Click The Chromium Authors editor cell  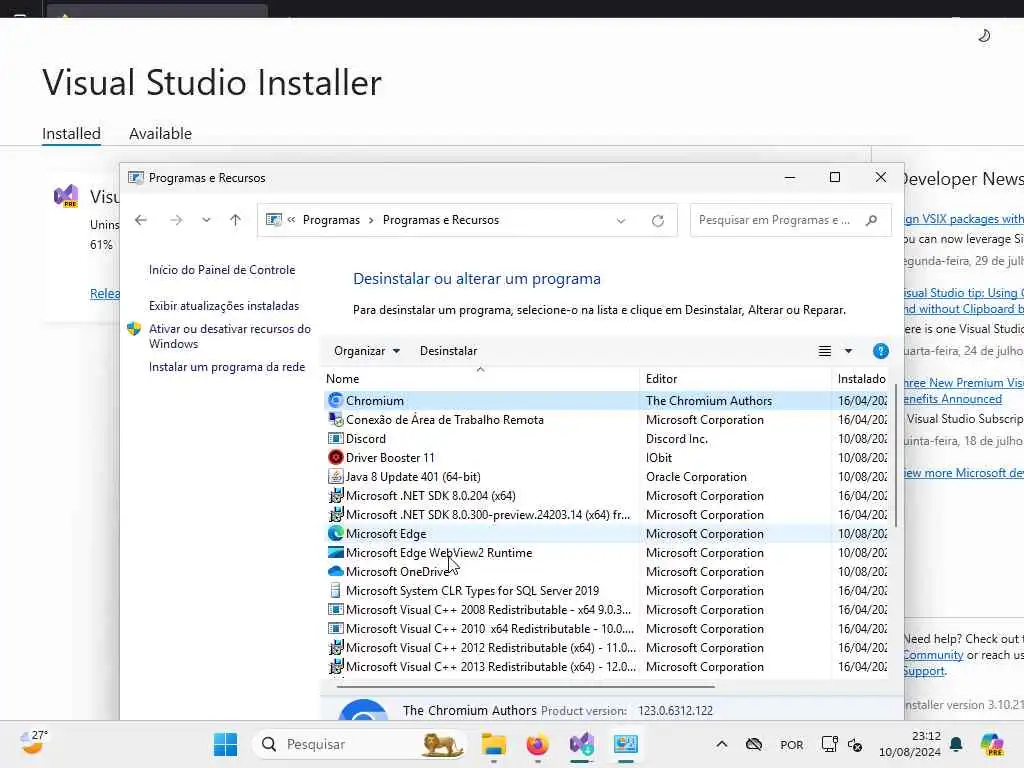coord(709,400)
